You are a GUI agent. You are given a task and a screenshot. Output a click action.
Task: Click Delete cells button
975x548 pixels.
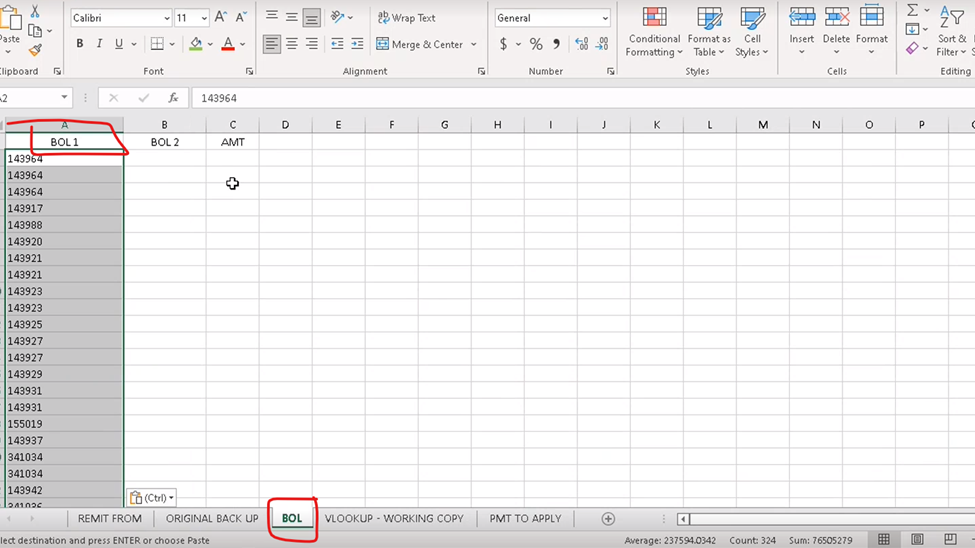tap(836, 30)
